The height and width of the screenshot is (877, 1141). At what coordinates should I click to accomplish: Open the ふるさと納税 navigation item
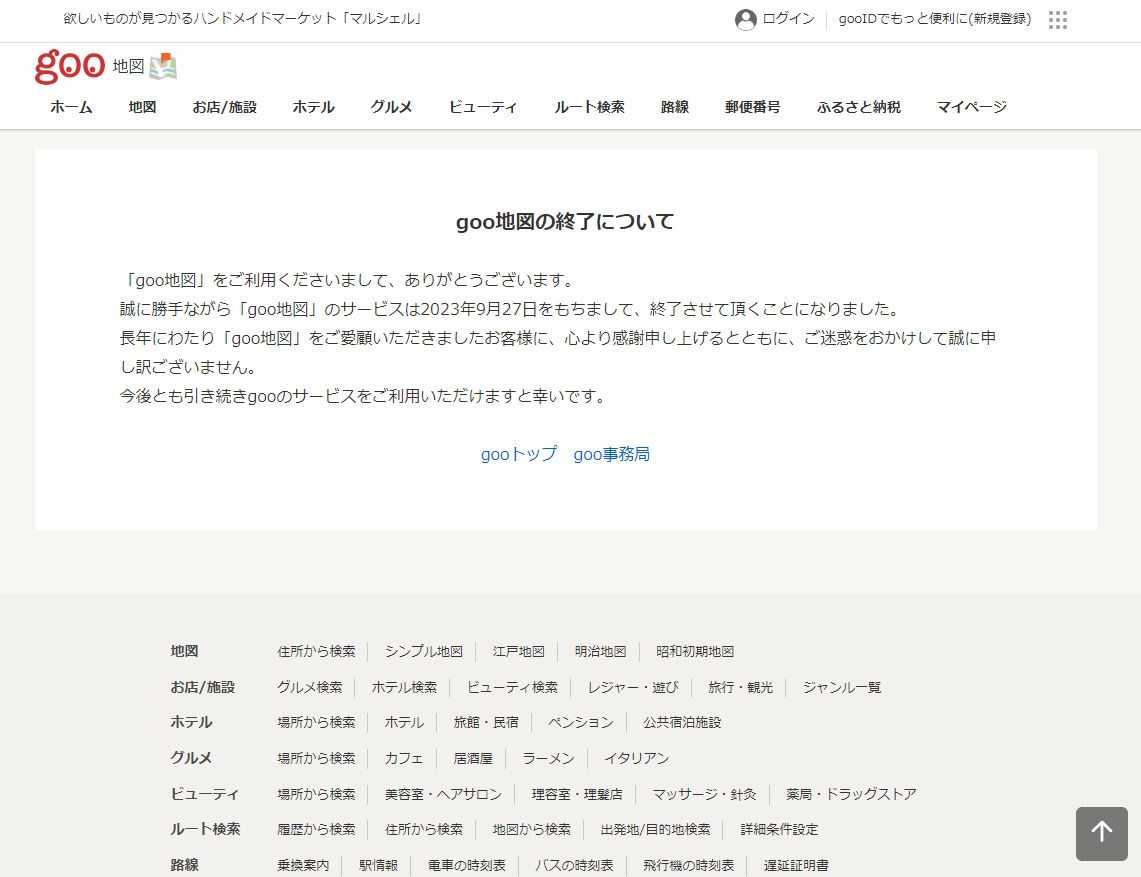coord(857,107)
